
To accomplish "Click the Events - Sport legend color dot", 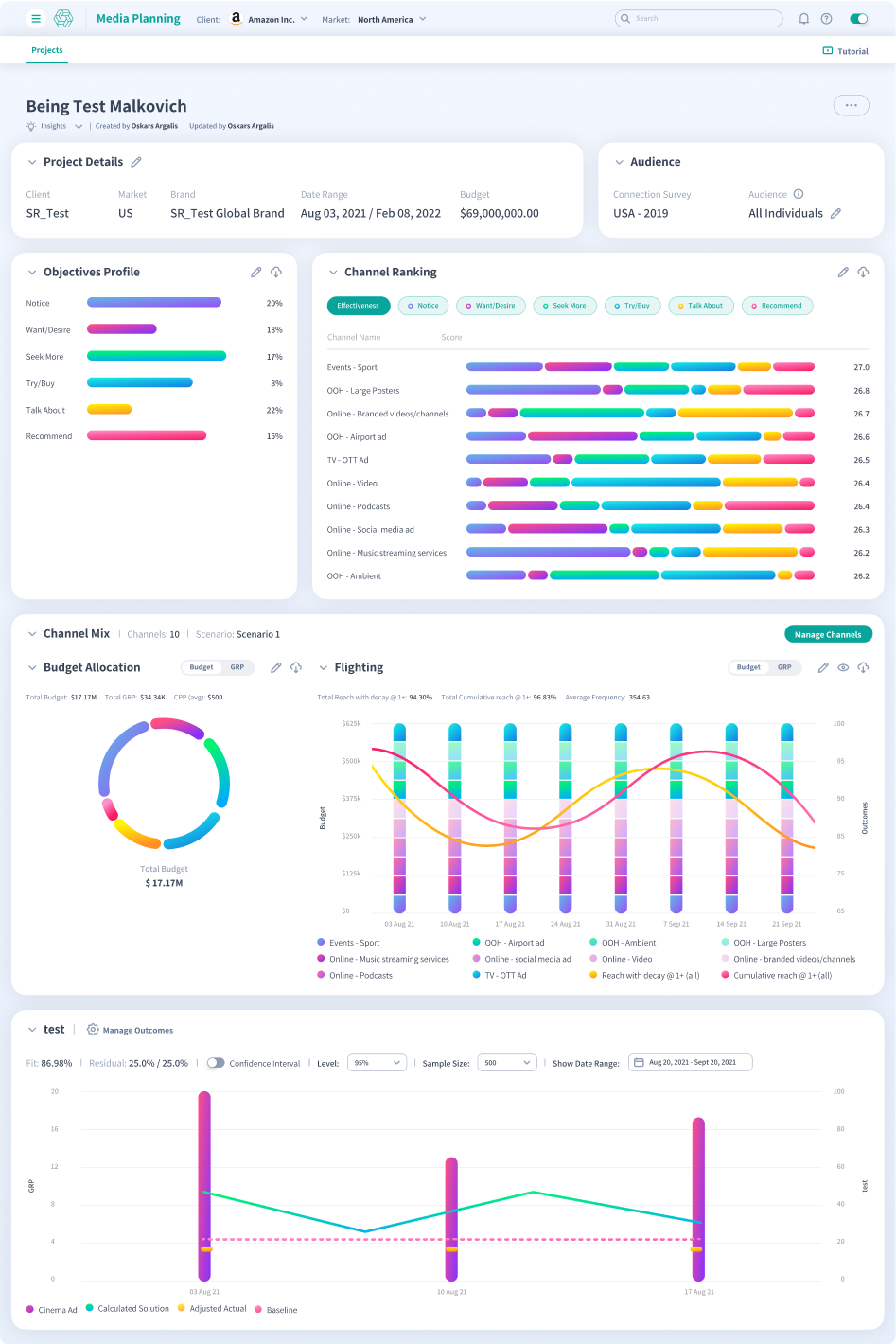I will [x=322, y=943].
